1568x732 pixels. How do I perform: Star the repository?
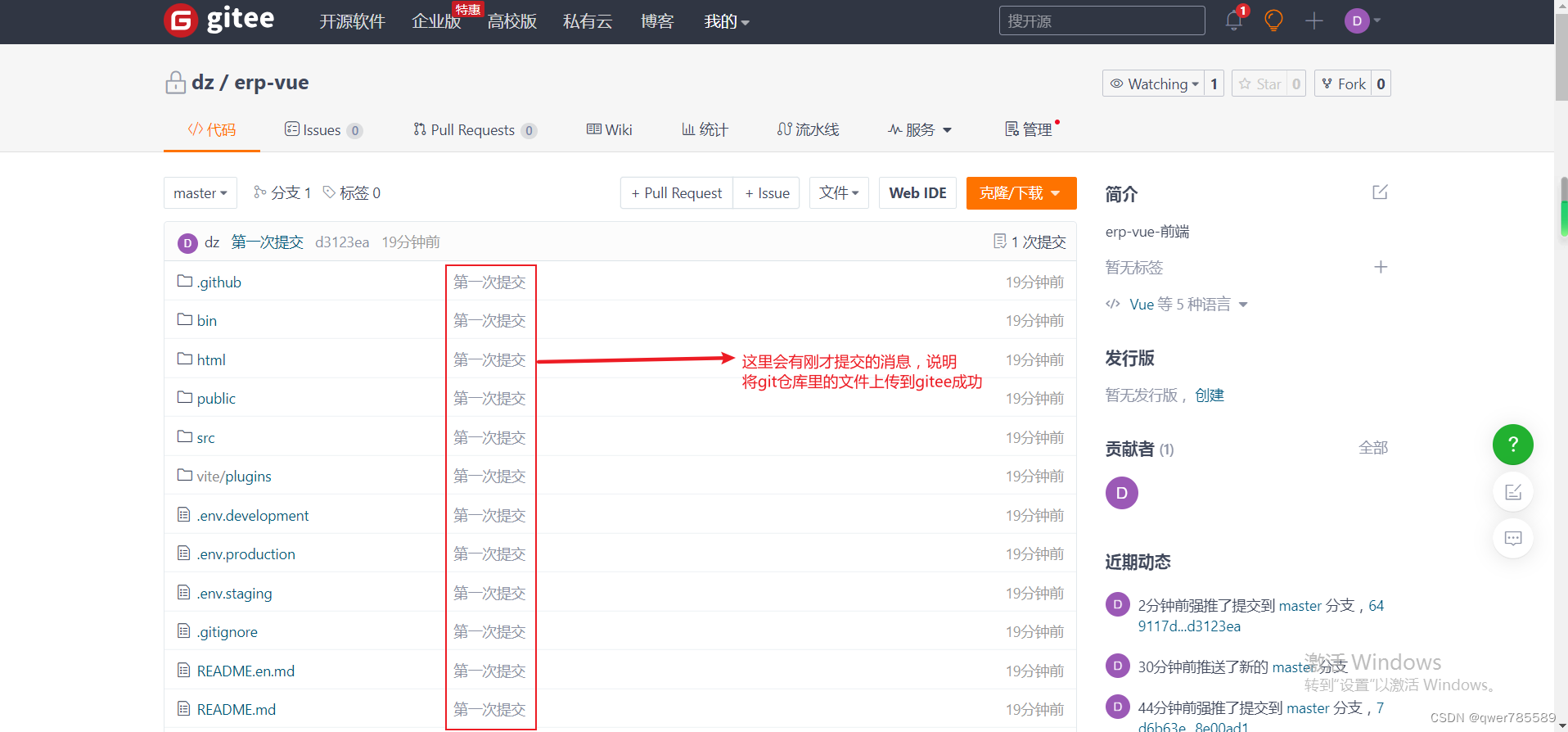1259,84
